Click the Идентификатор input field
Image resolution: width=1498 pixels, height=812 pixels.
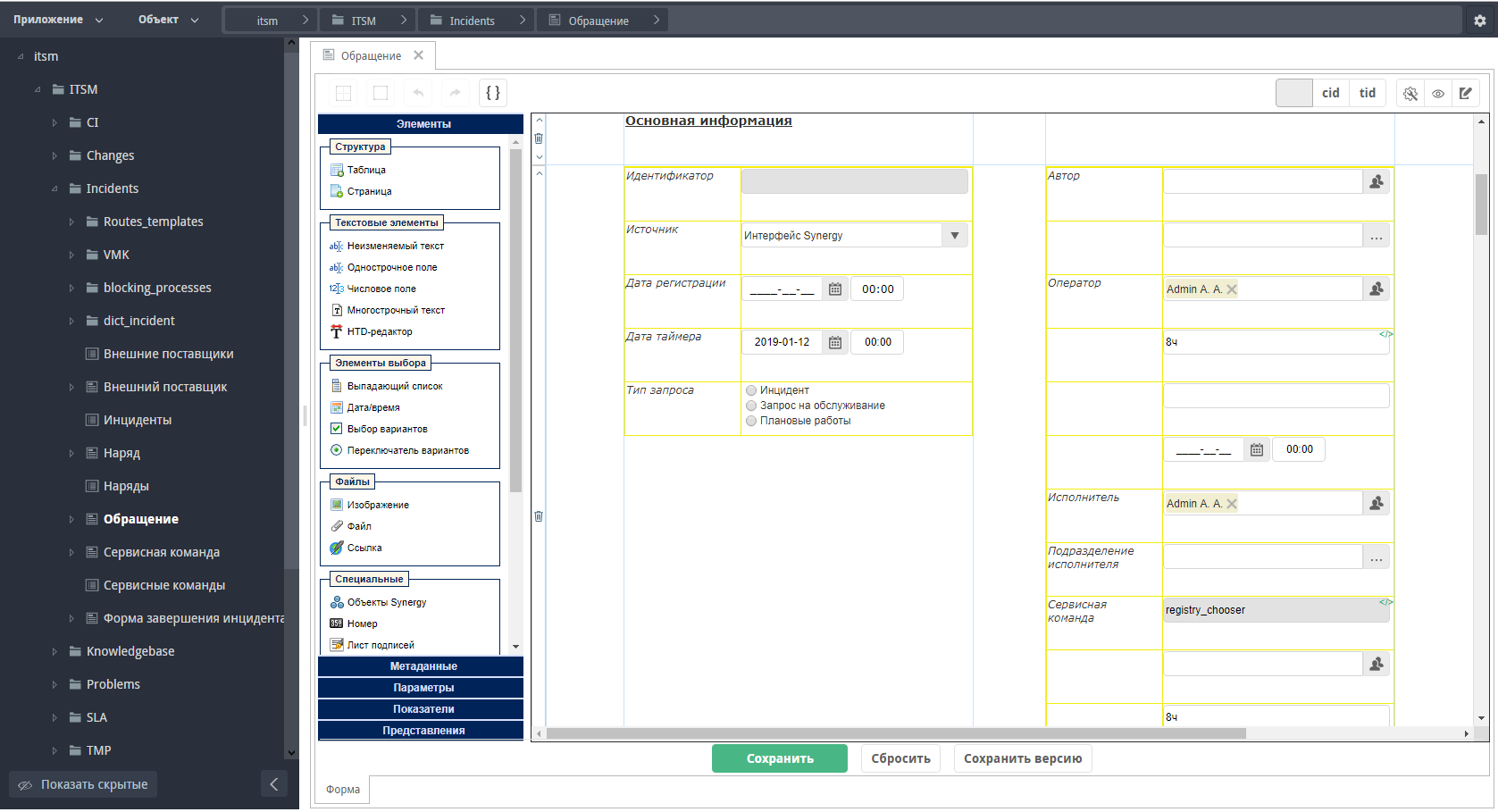point(855,181)
